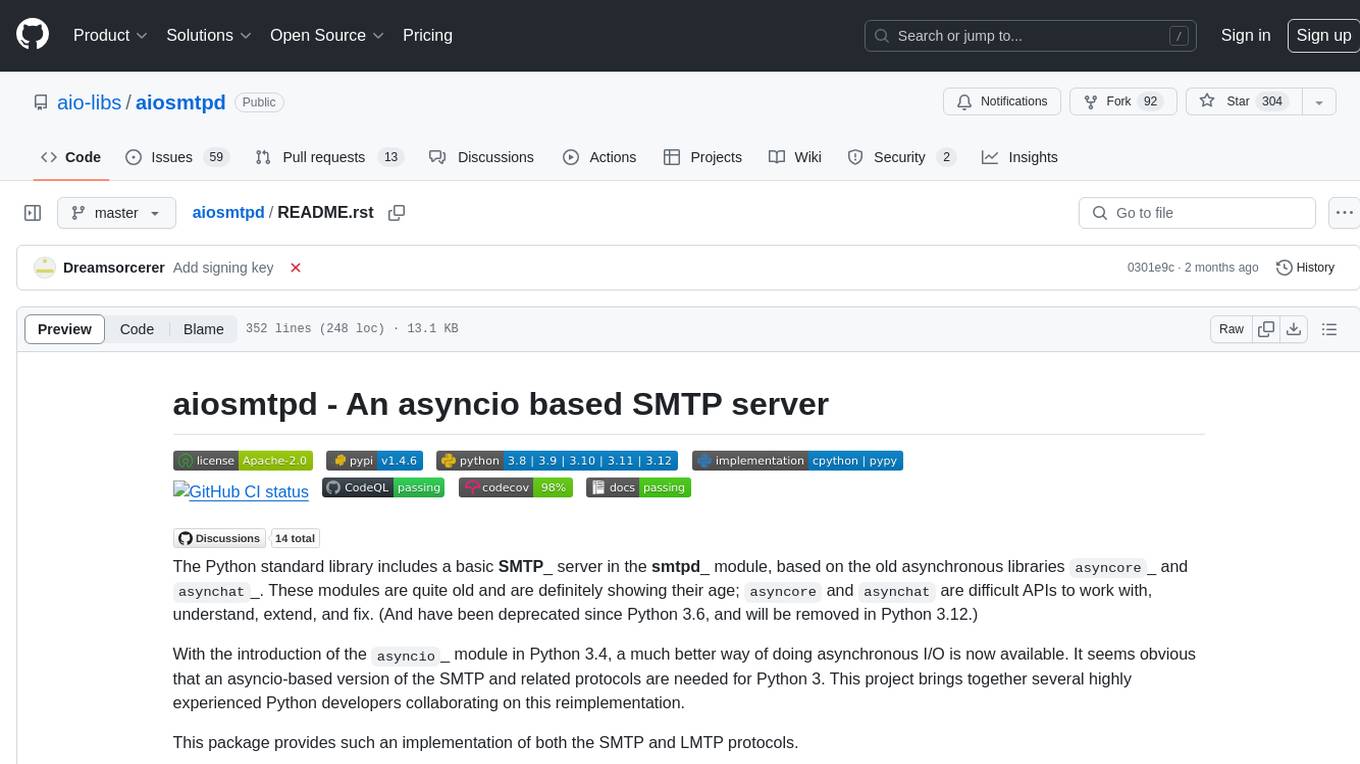Screen dimensions: 1360x764
Task: Open the GitHub CI status image link
Action: [241, 491]
